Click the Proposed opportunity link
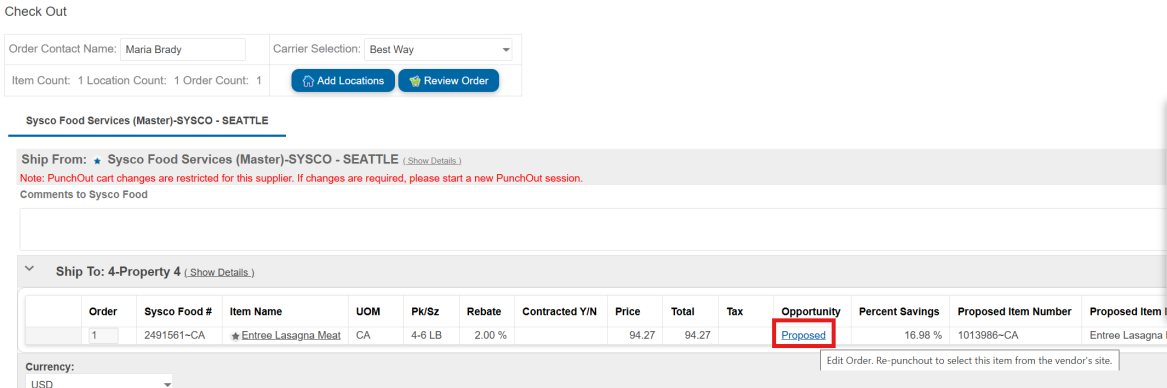The height and width of the screenshot is (388, 1167). click(803, 335)
